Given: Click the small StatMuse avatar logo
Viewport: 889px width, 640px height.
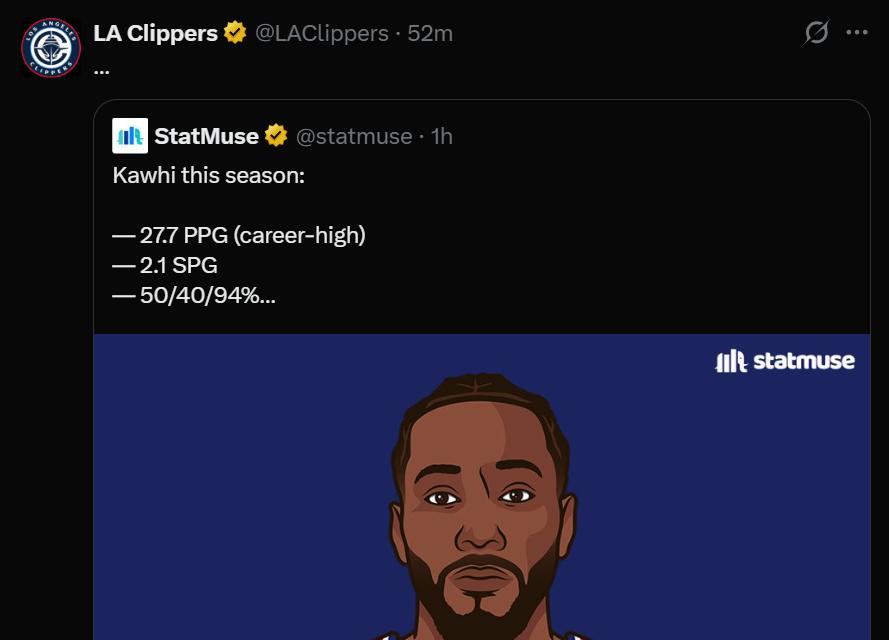Looking at the screenshot, I should pos(130,136).
